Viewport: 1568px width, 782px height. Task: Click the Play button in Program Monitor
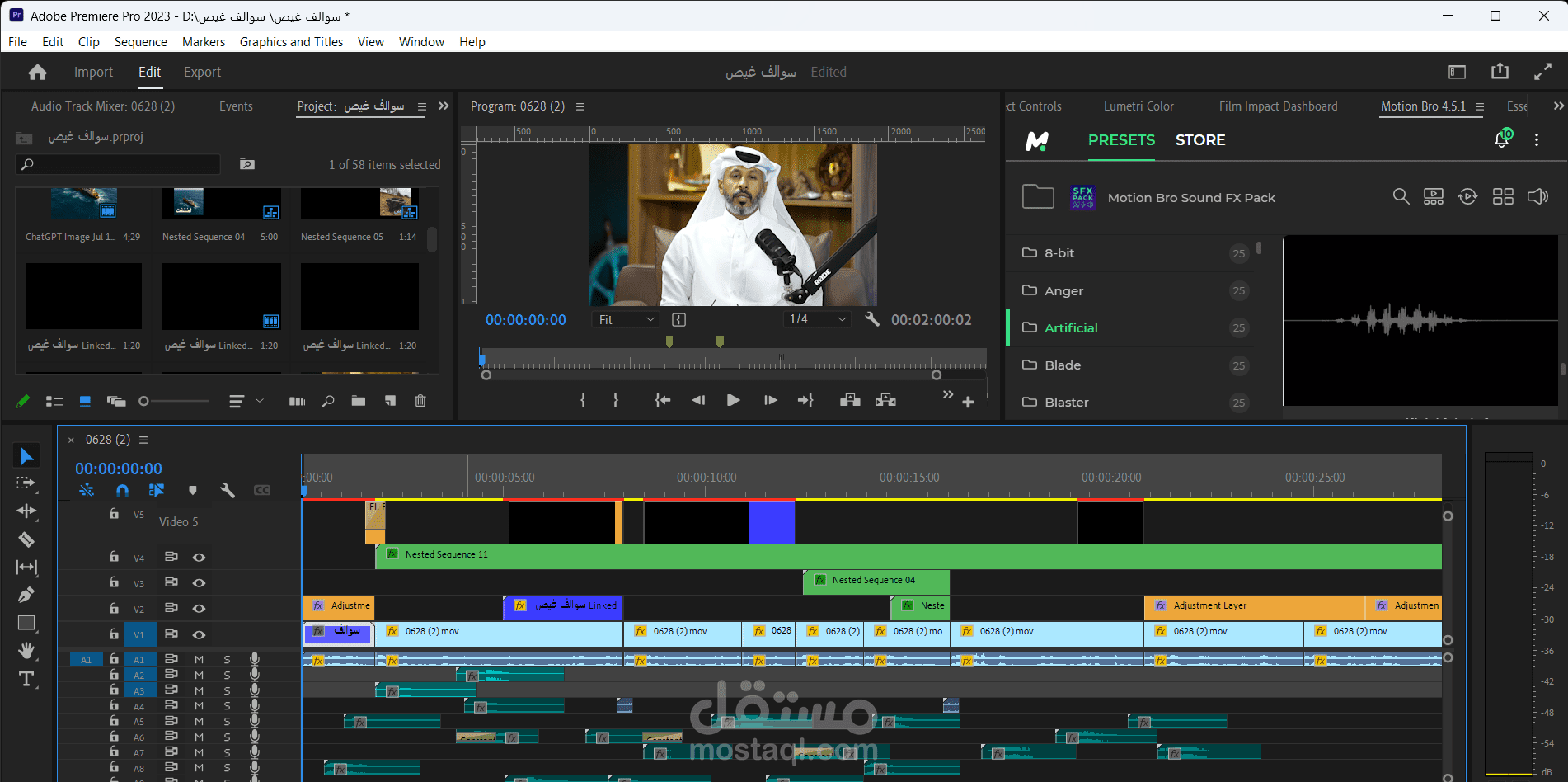click(x=733, y=400)
